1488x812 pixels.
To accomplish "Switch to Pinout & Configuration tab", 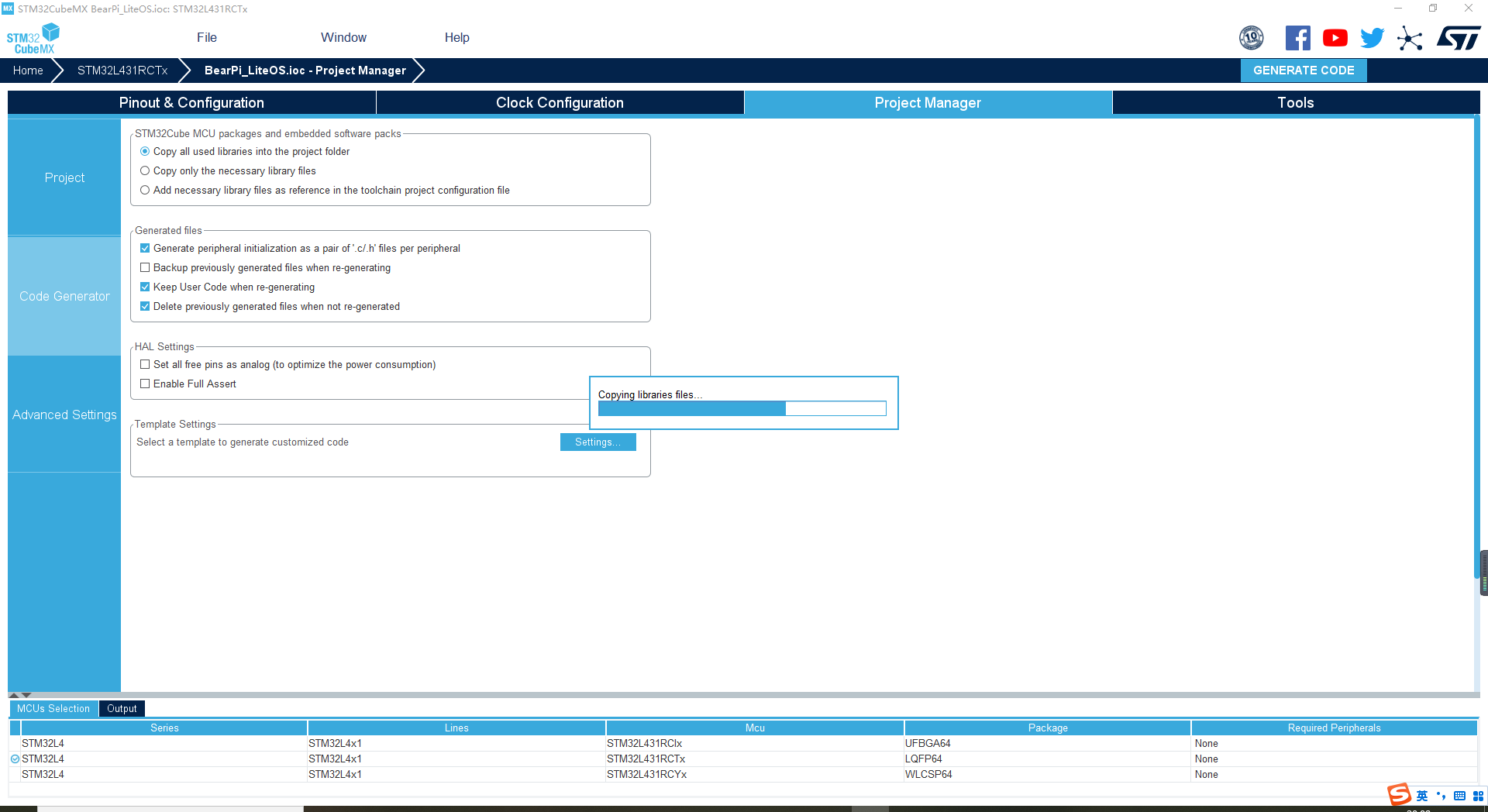I will tap(191, 103).
